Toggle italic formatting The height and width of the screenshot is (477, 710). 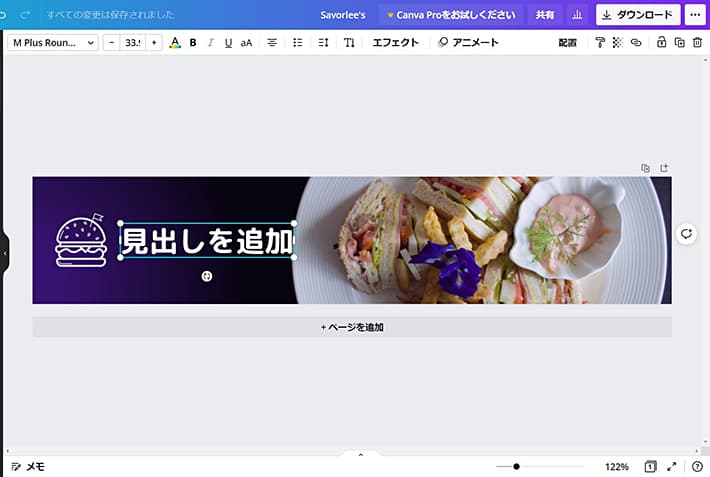point(211,43)
